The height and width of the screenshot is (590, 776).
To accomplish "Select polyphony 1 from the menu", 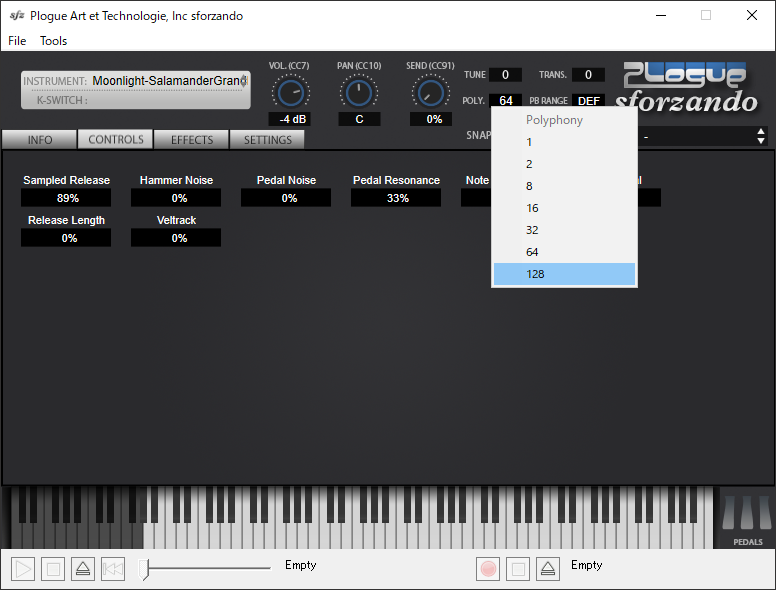I will click(x=564, y=143).
